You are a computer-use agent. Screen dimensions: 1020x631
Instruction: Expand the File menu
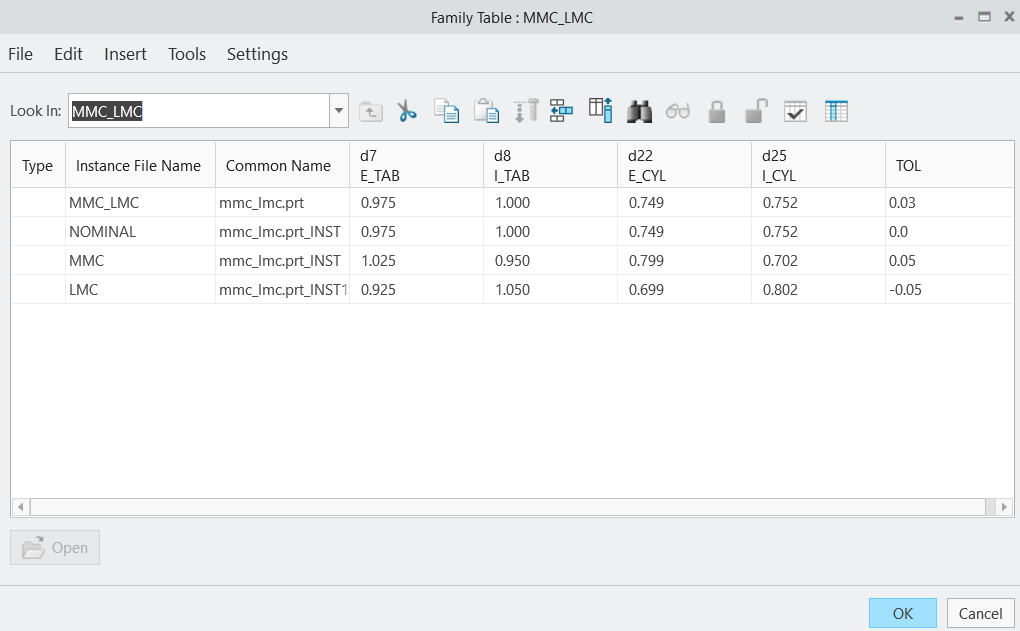tap(20, 54)
